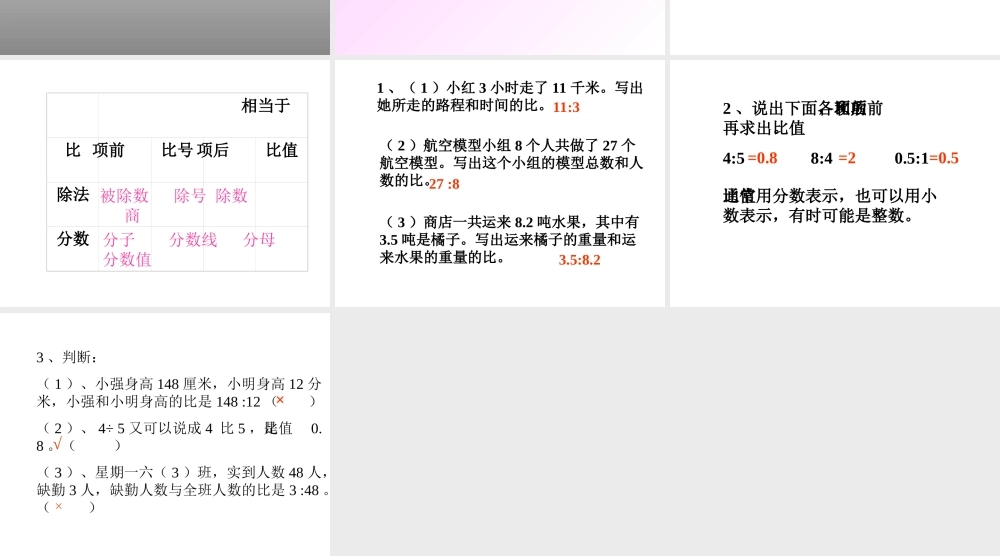Click the pink 分母 text
The width and height of the screenshot is (1000, 556).
[x=259, y=240]
